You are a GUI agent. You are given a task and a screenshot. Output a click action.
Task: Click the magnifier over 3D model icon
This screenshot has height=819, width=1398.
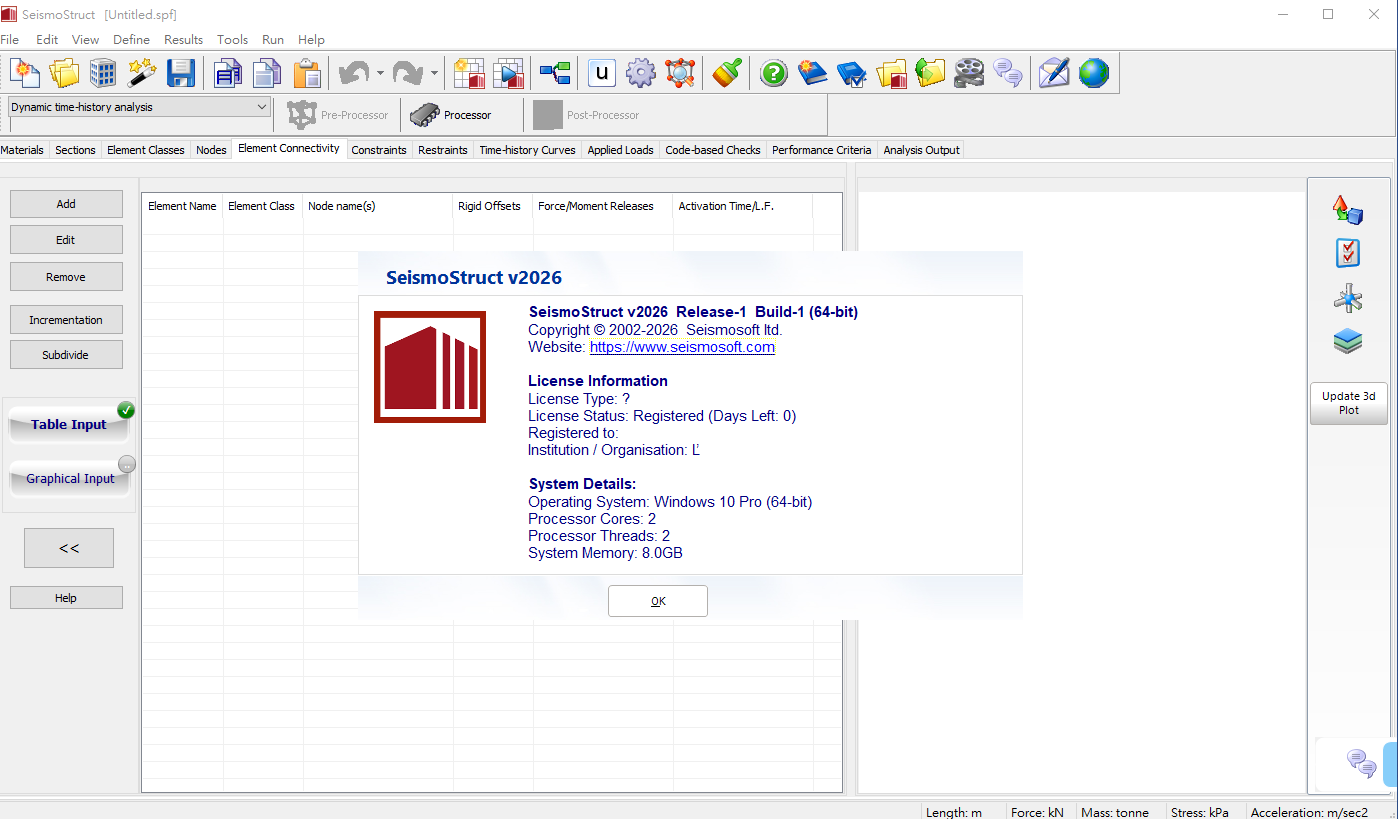(680, 73)
